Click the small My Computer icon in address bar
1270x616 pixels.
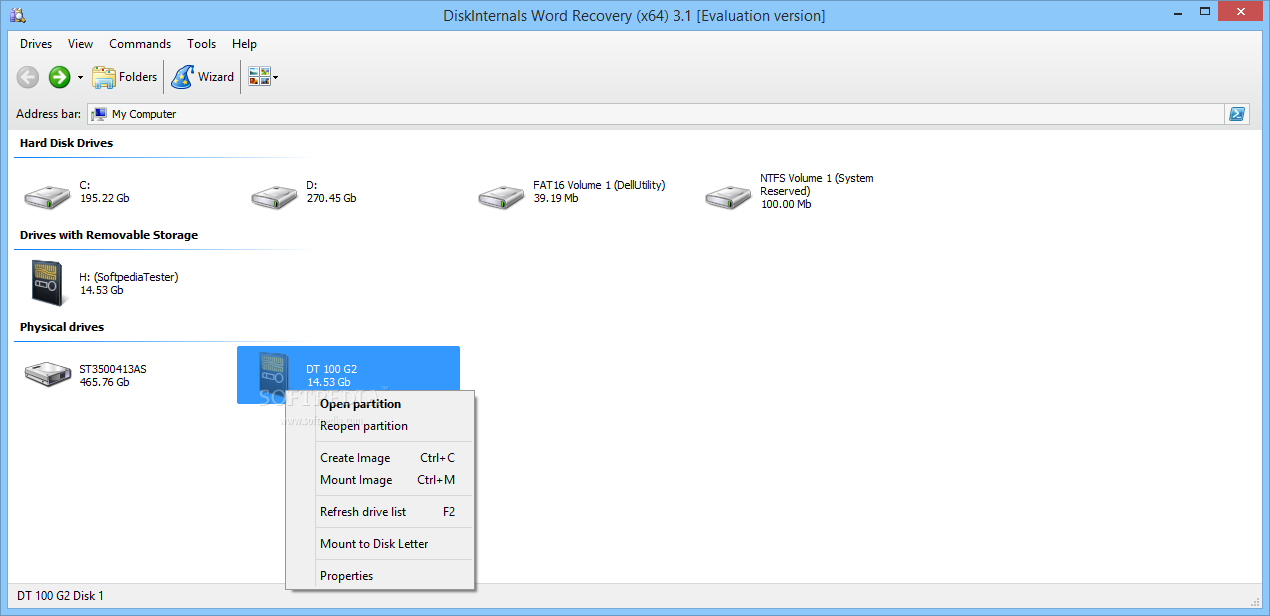click(x=99, y=114)
